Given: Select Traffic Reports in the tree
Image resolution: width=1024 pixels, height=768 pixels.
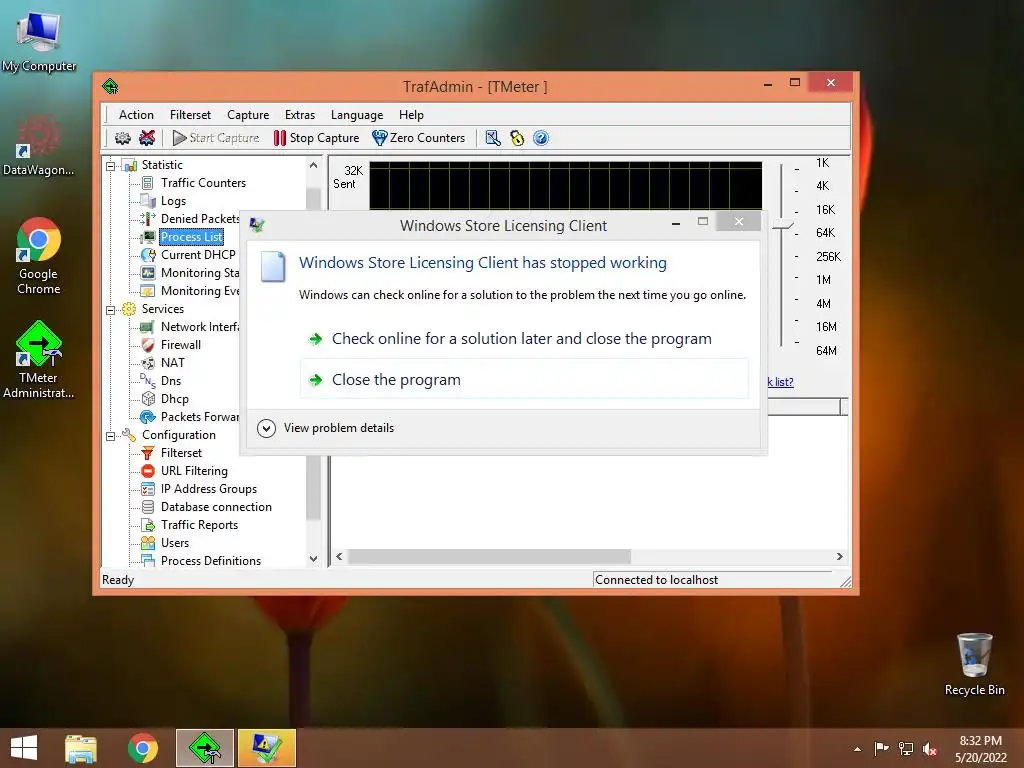Looking at the screenshot, I should [x=199, y=525].
